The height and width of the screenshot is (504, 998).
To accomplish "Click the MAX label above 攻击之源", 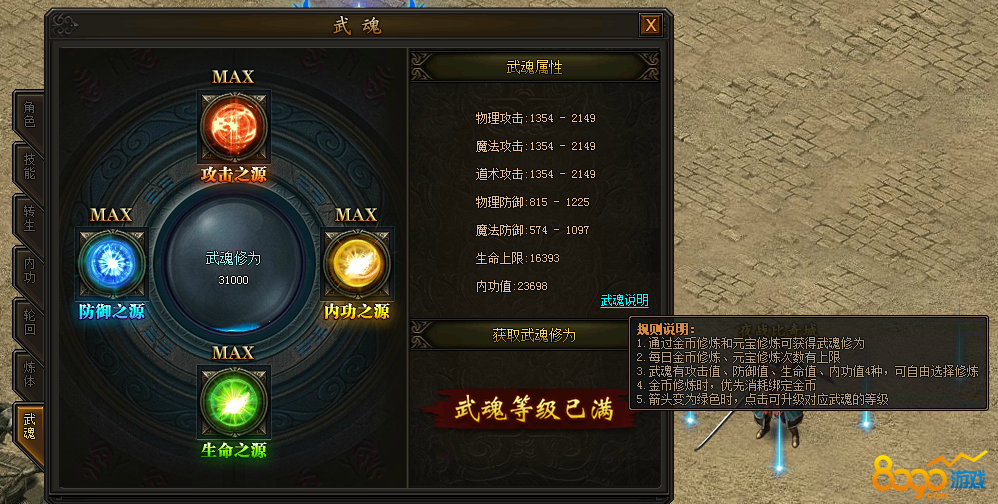I will coord(233,77).
